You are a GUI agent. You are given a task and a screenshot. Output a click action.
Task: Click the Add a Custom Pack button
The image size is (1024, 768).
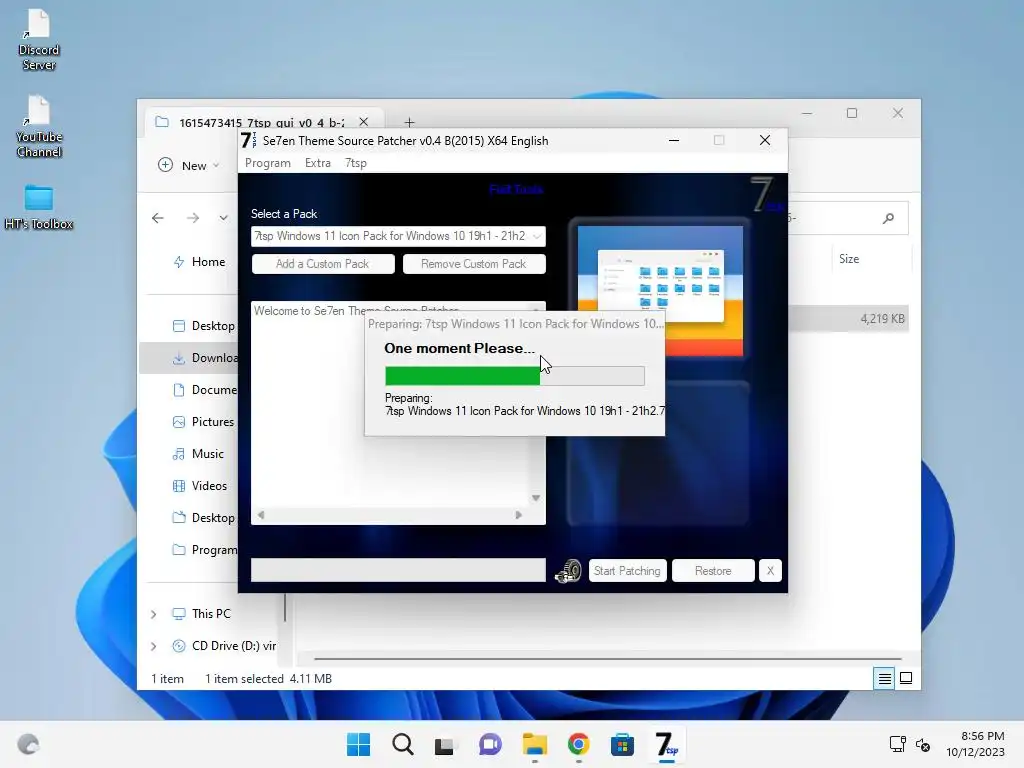[323, 264]
